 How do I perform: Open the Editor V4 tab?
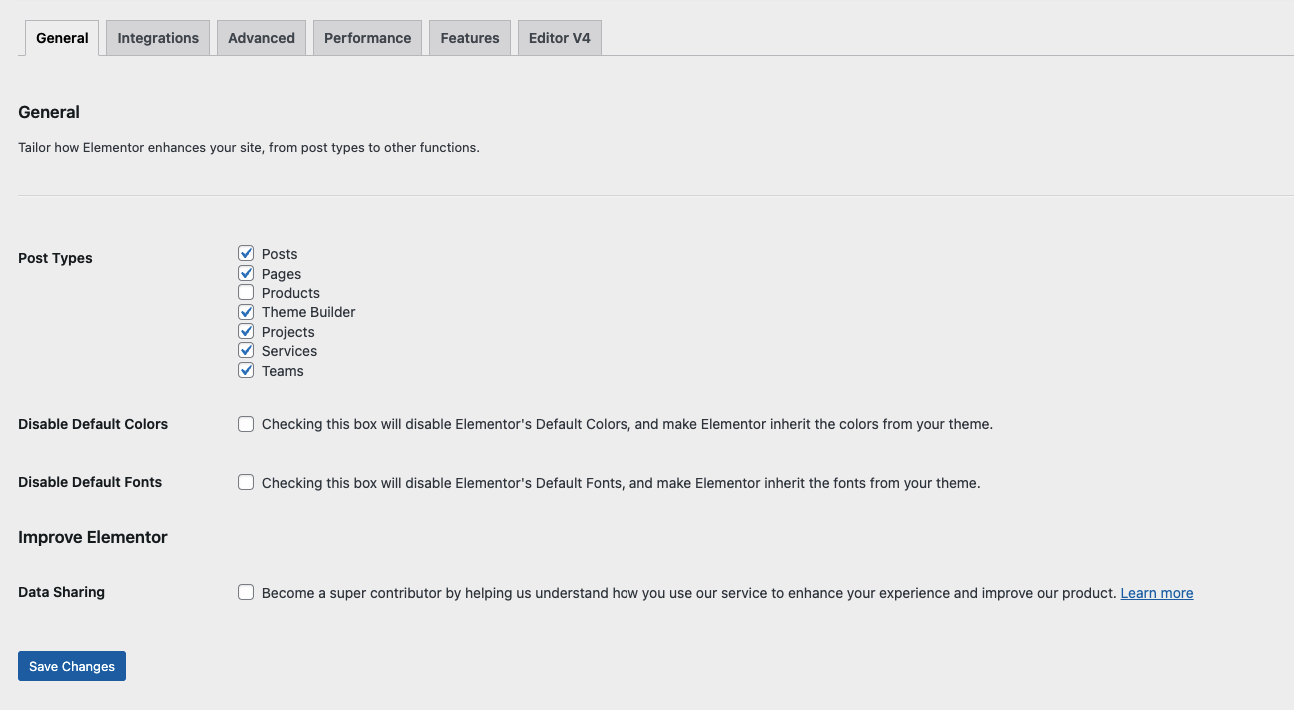tap(559, 38)
